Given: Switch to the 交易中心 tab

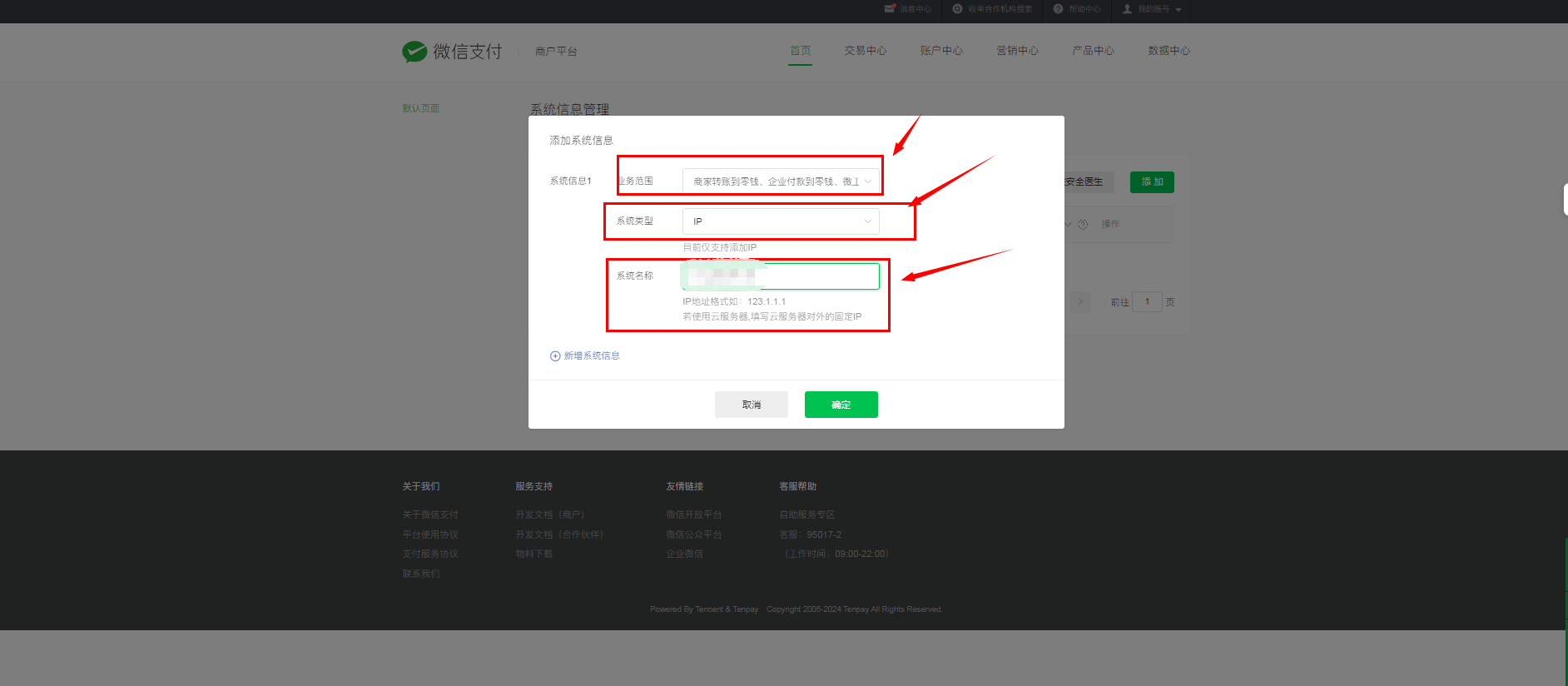Looking at the screenshot, I should point(865,51).
